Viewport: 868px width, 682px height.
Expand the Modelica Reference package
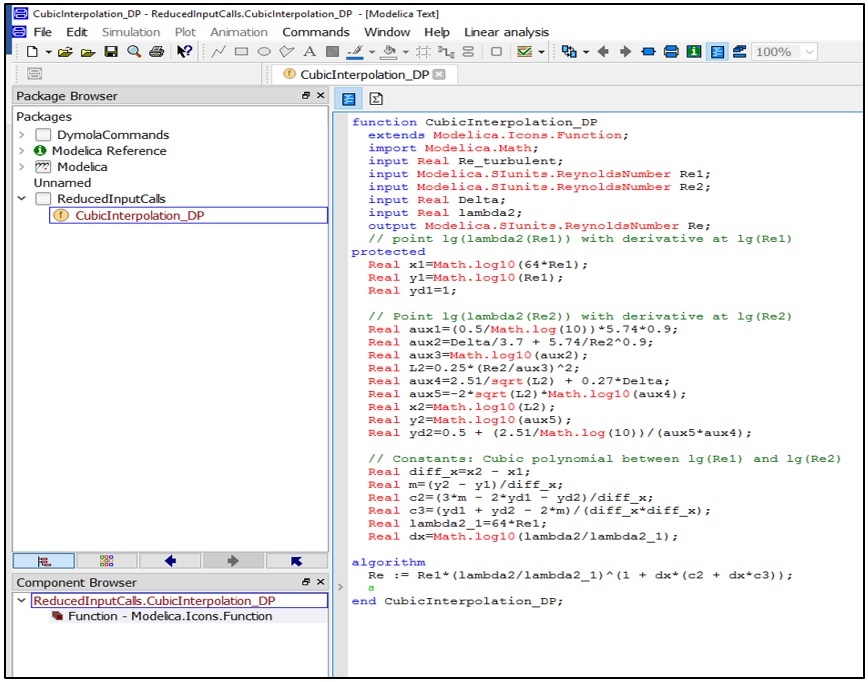[21, 151]
